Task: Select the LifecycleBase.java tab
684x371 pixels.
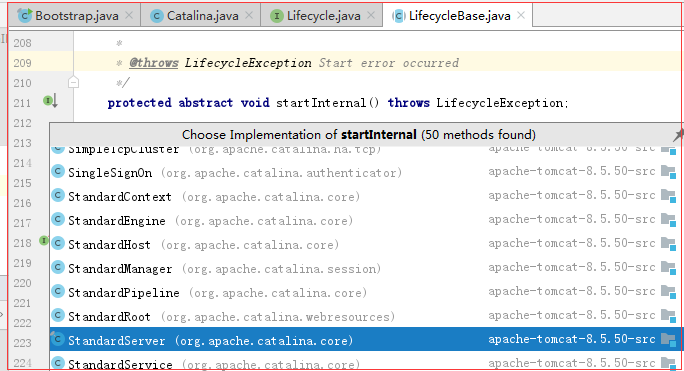Action: [458, 16]
